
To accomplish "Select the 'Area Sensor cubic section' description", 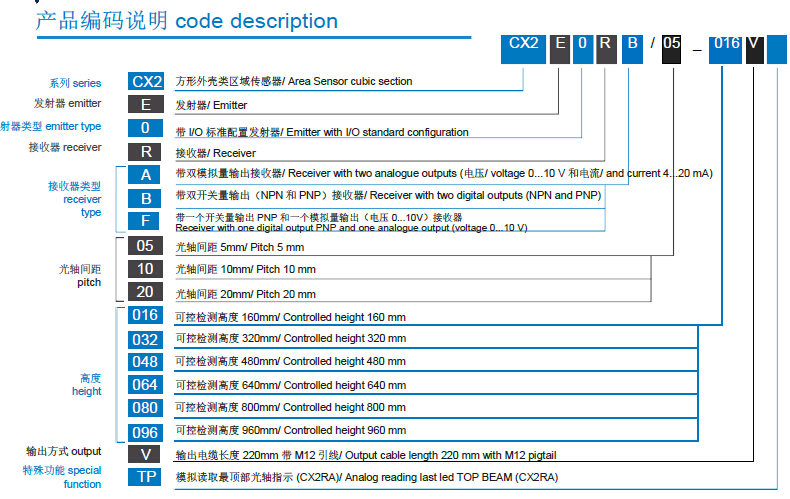I will (x=355, y=82).
